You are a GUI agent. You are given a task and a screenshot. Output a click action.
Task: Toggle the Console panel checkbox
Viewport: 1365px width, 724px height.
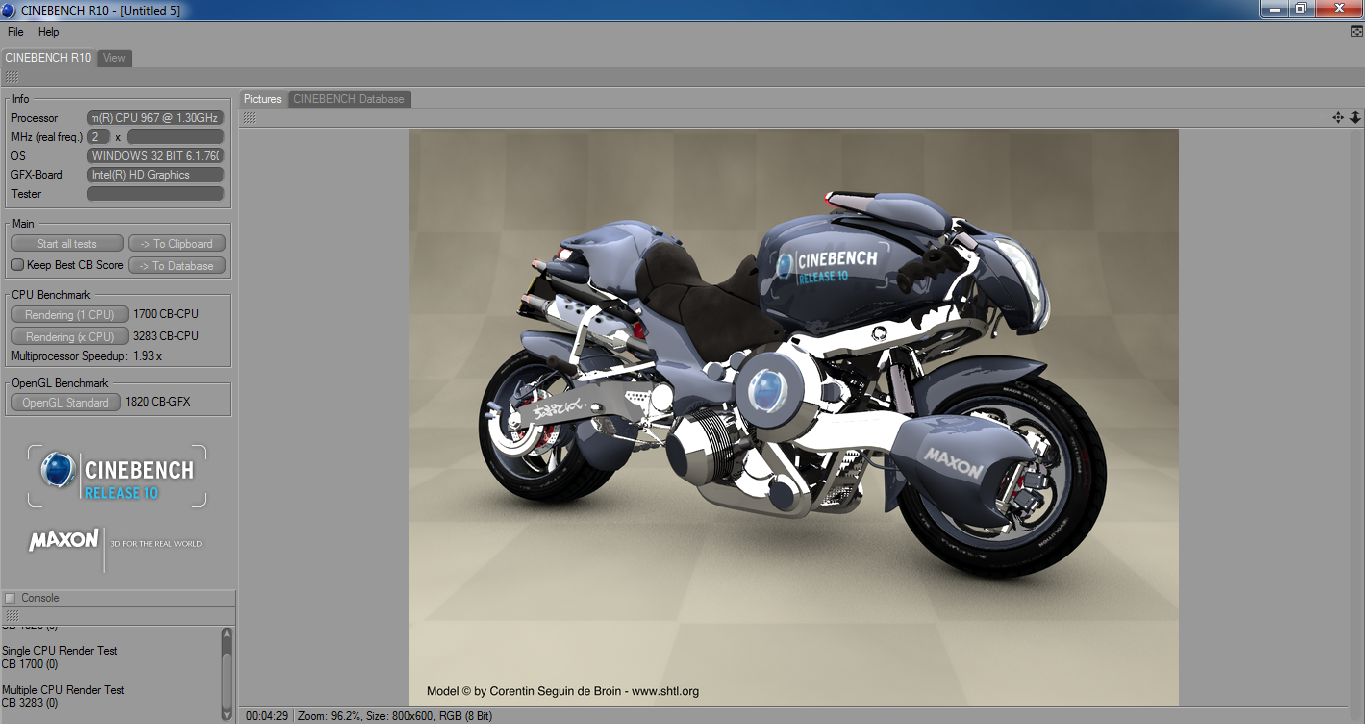(10, 598)
